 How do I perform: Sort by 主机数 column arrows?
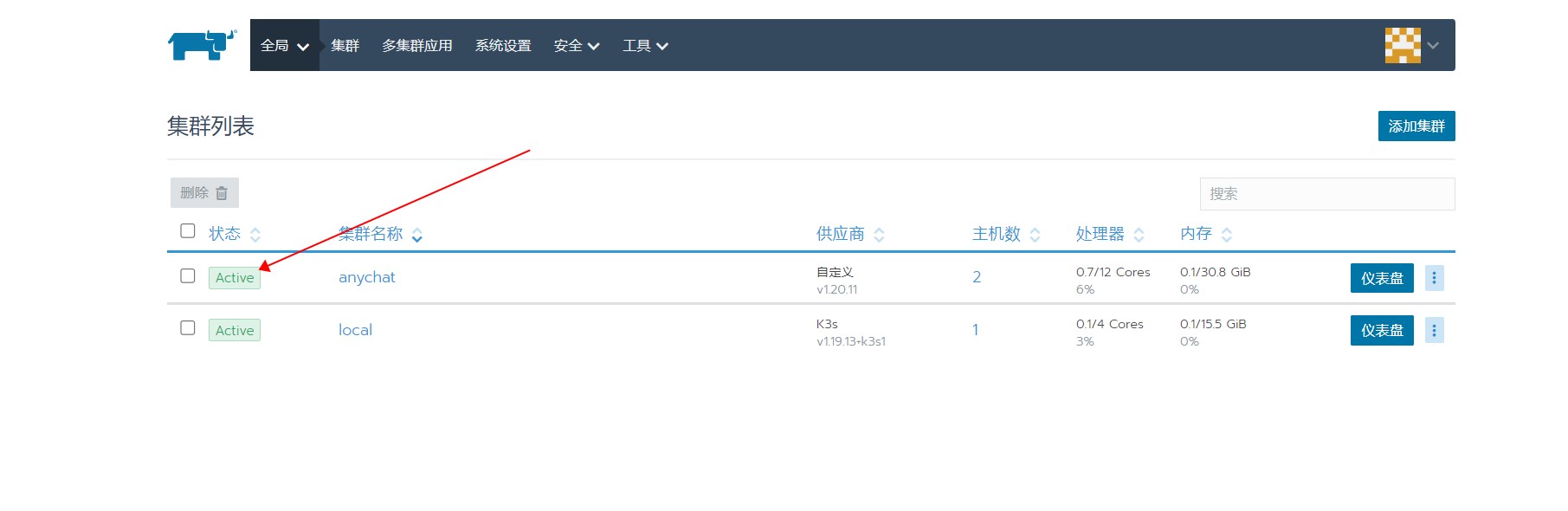[x=1035, y=235]
